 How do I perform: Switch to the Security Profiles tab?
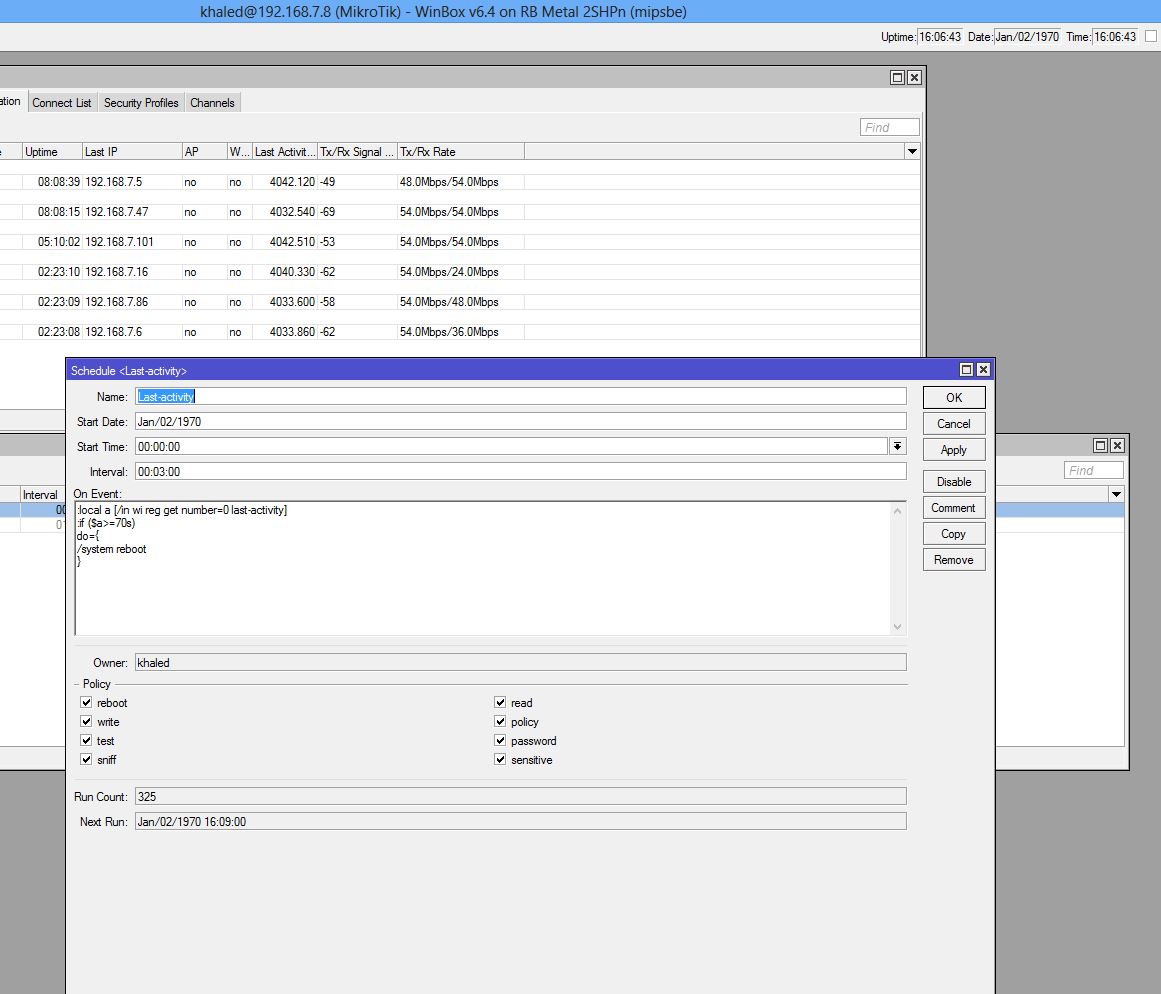141,102
